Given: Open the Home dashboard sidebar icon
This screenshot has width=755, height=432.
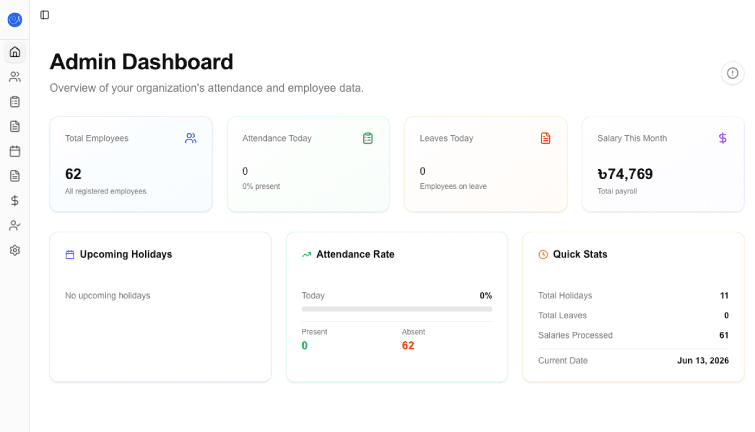Looking at the screenshot, I should tap(15, 52).
